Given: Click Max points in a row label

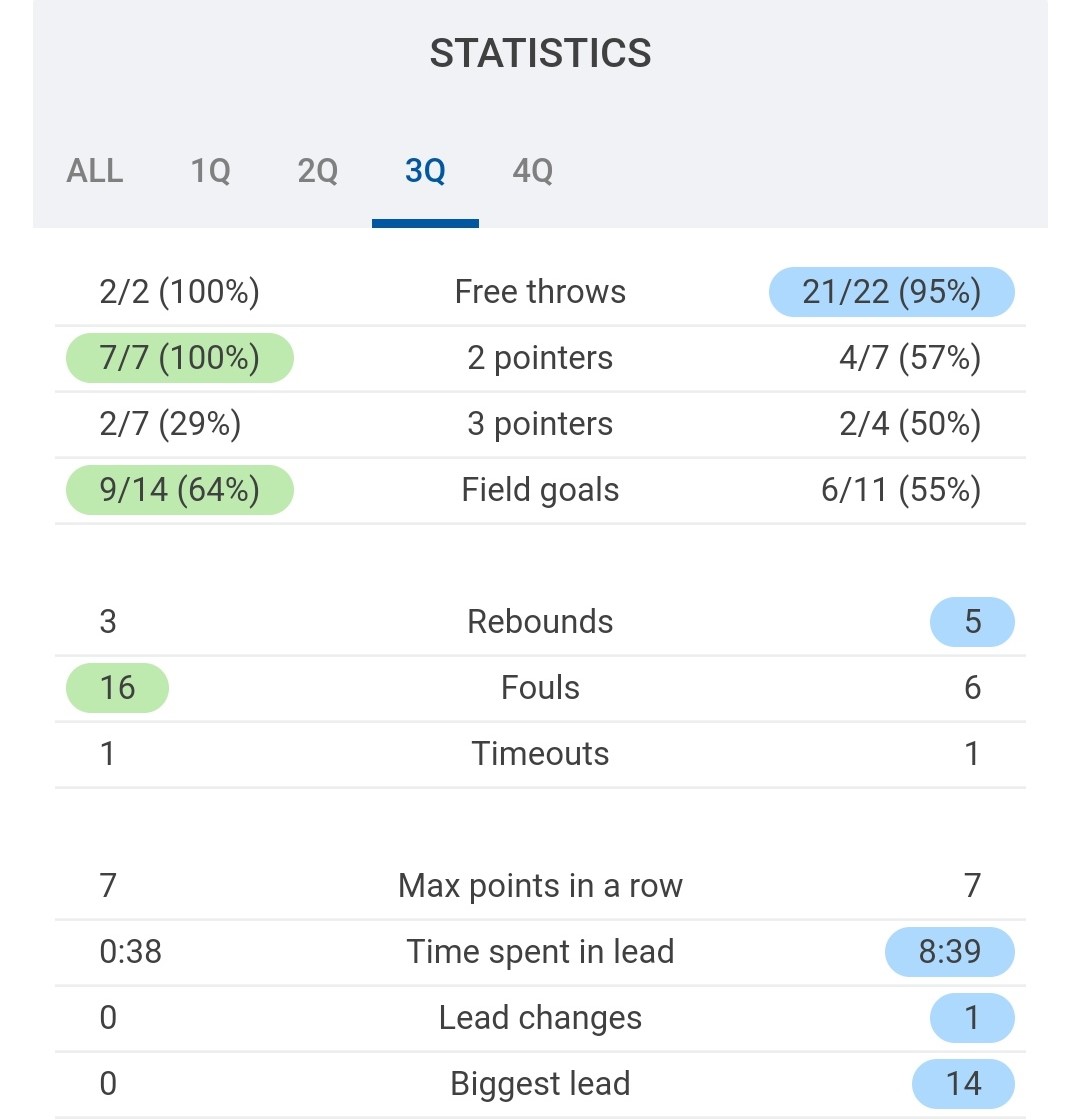Looking at the screenshot, I should pyautogui.click(x=540, y=886).
